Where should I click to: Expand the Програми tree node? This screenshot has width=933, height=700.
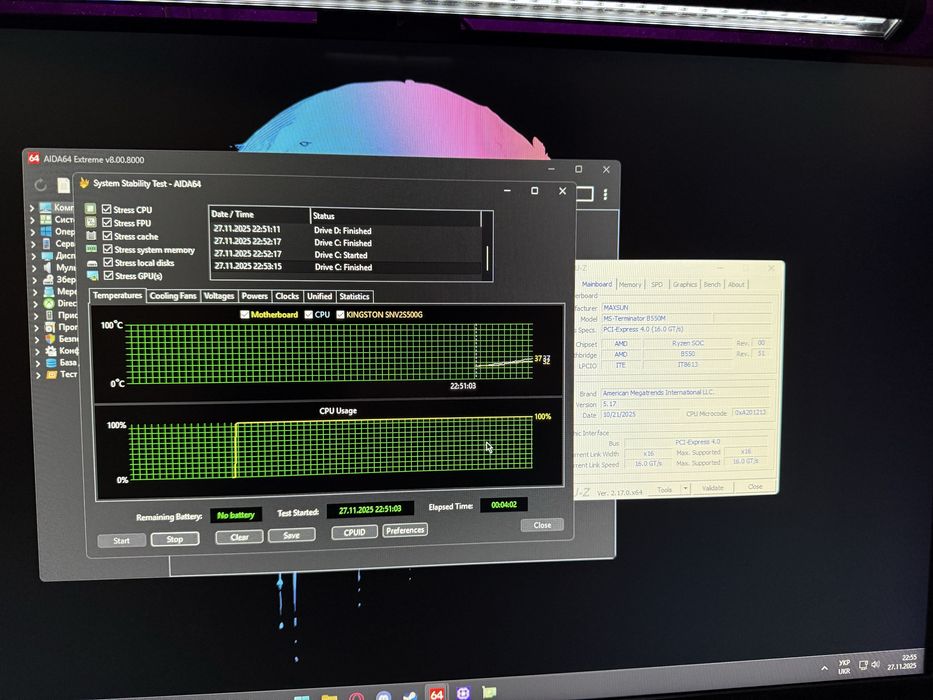(x=37, y=327)
